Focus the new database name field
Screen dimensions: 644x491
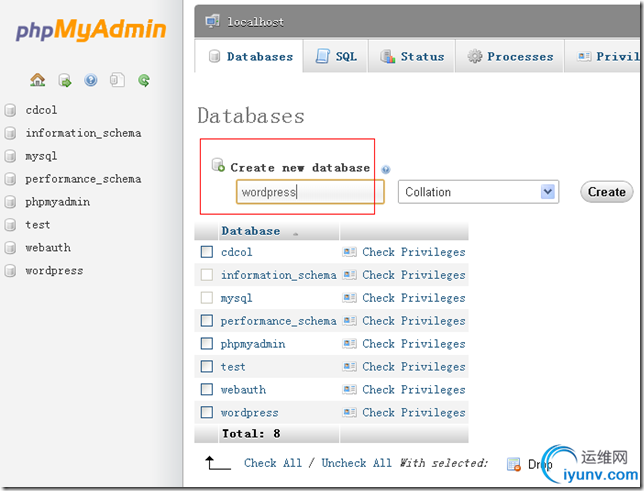click(x=310, y=192)
